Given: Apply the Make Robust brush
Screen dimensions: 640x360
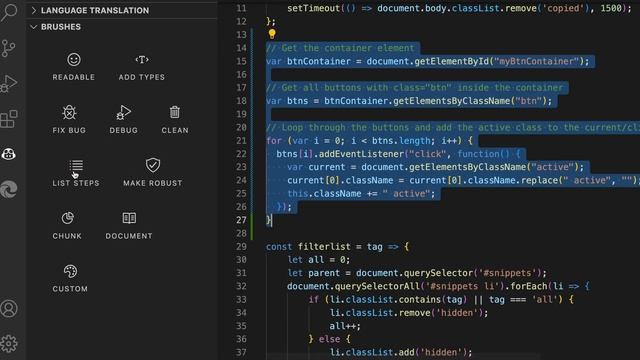Looking at the screenshot, I should click(153, 173).
